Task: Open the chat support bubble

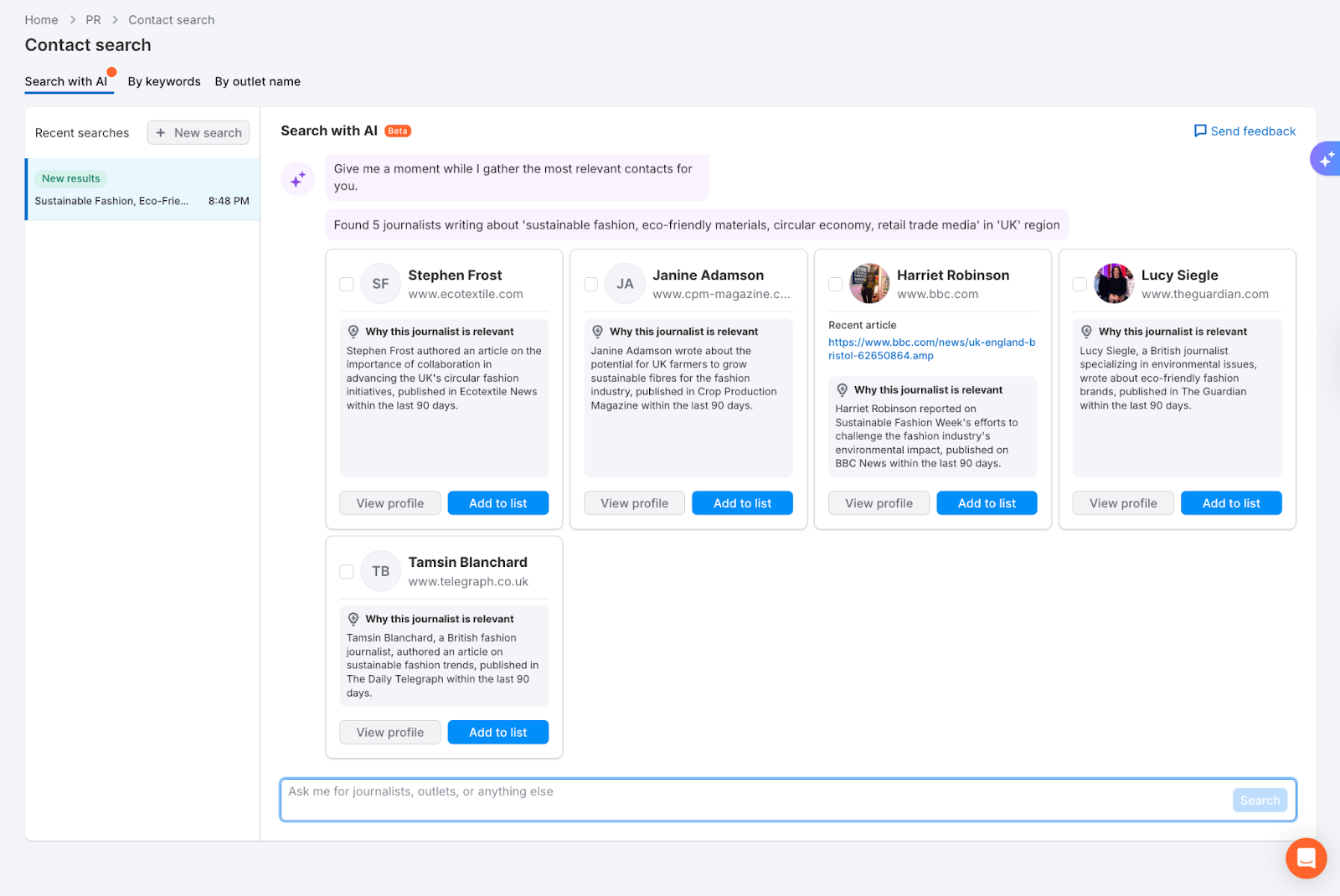Action: [x=1305, y=857]
